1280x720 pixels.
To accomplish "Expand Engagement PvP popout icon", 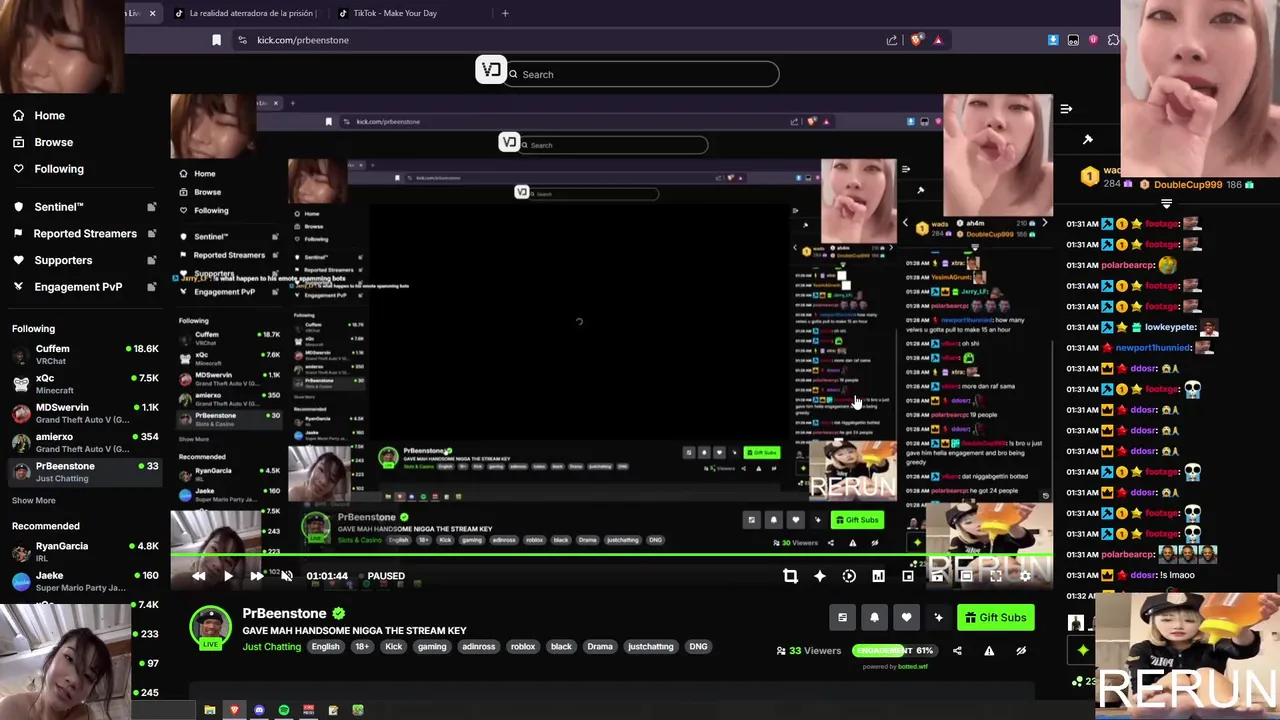I will (152, 286).
